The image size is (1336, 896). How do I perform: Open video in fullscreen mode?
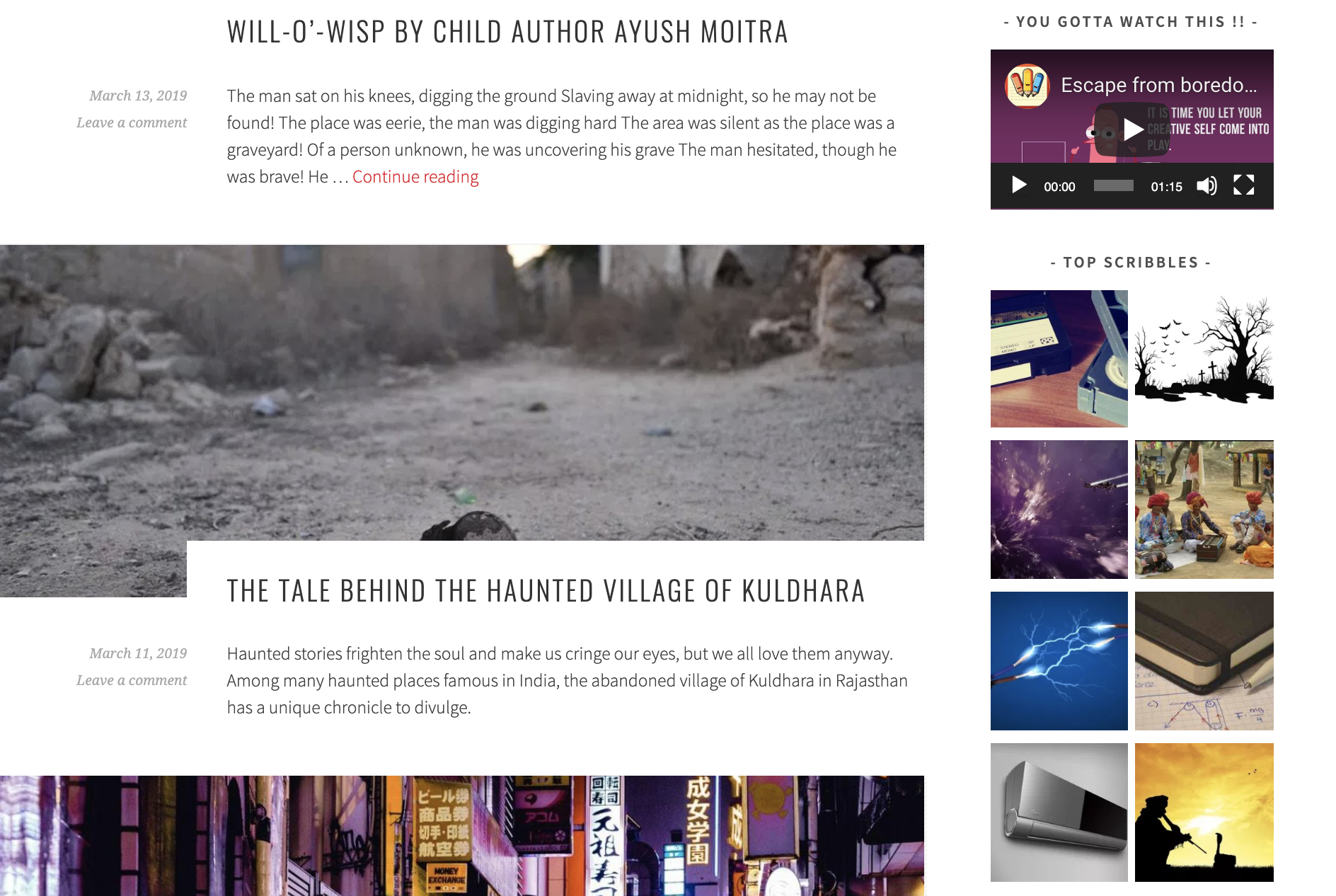[x=1243, y=185]
